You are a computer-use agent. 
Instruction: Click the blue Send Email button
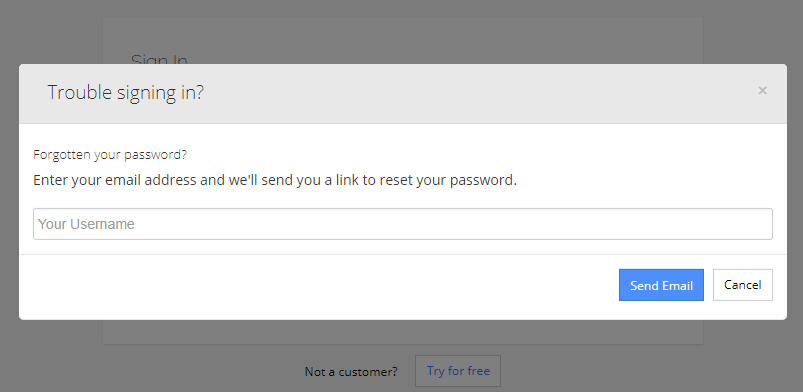tap(661, 285)
